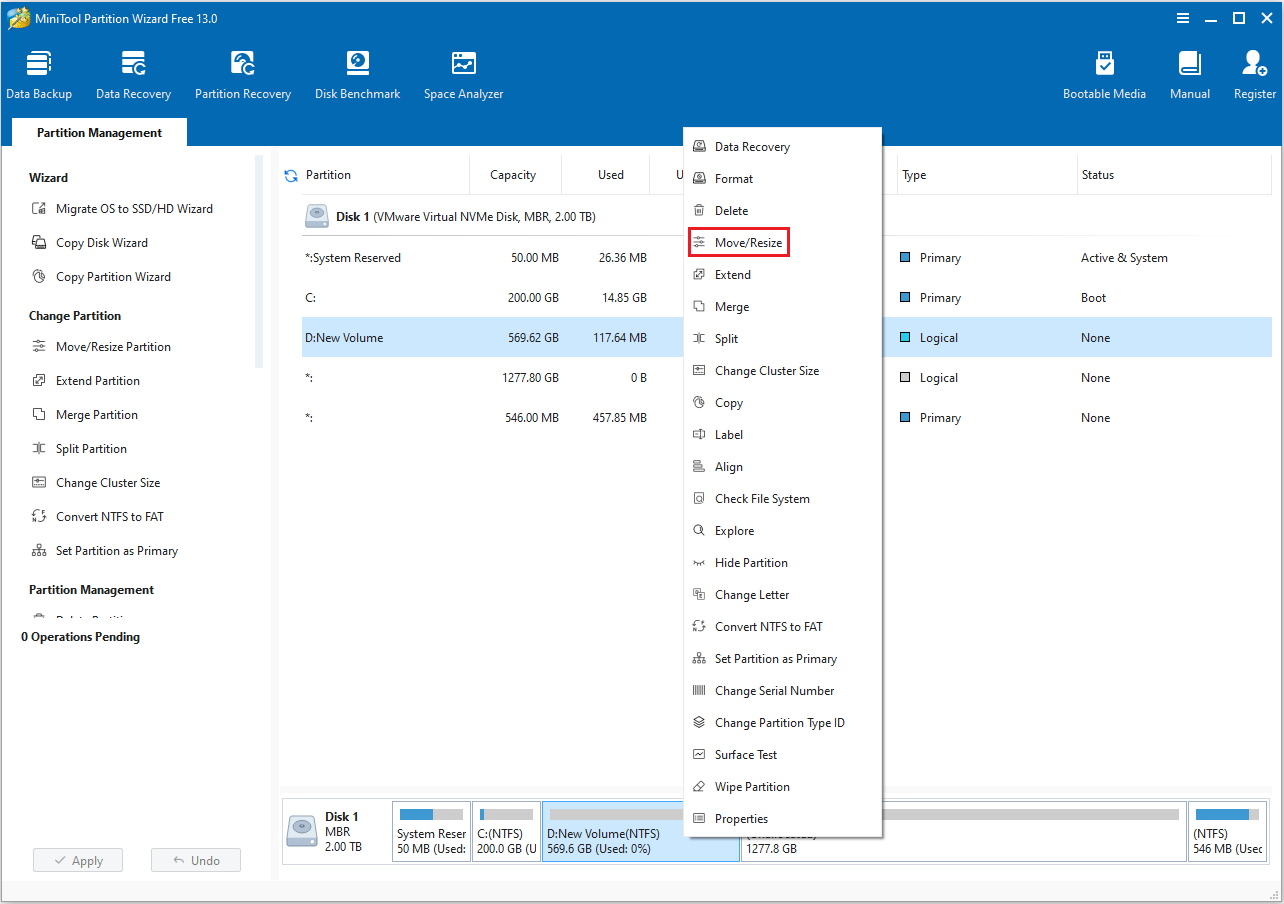
Task: Click the Apply button
Action: (x=78, y=861)
